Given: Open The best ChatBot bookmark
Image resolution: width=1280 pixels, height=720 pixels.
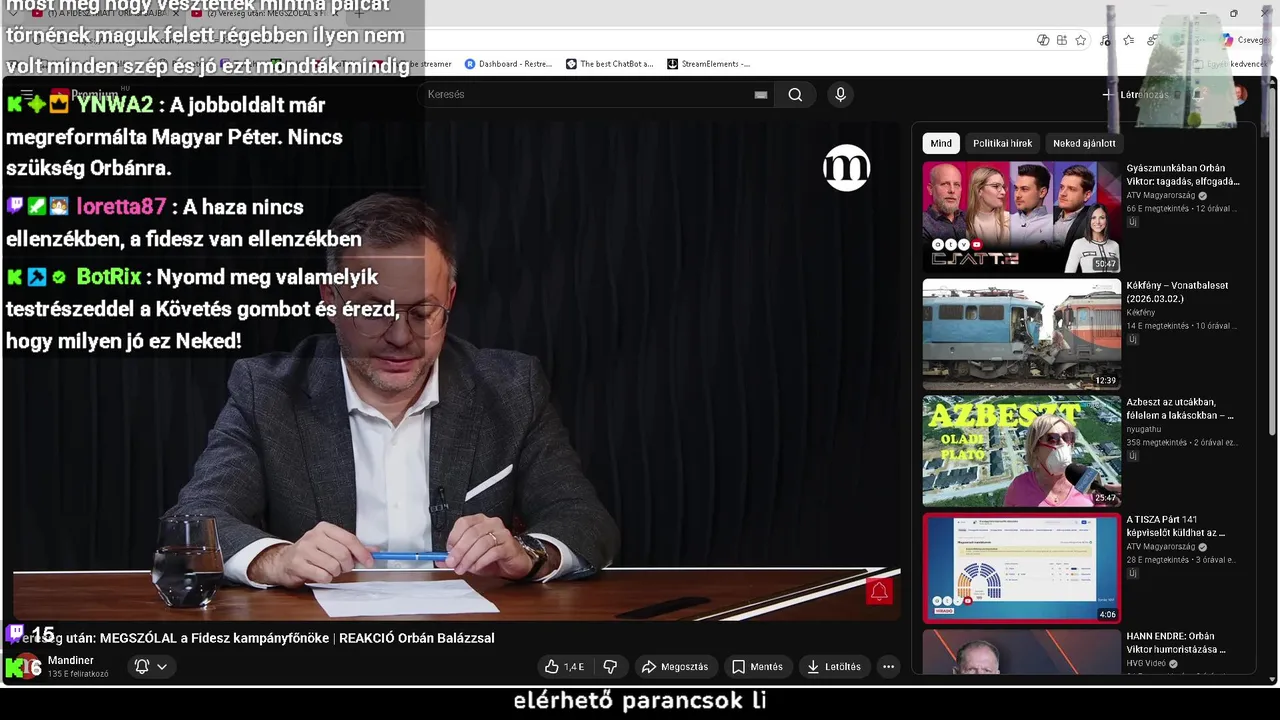Looking at the screenshot, I should pos(609,64).
